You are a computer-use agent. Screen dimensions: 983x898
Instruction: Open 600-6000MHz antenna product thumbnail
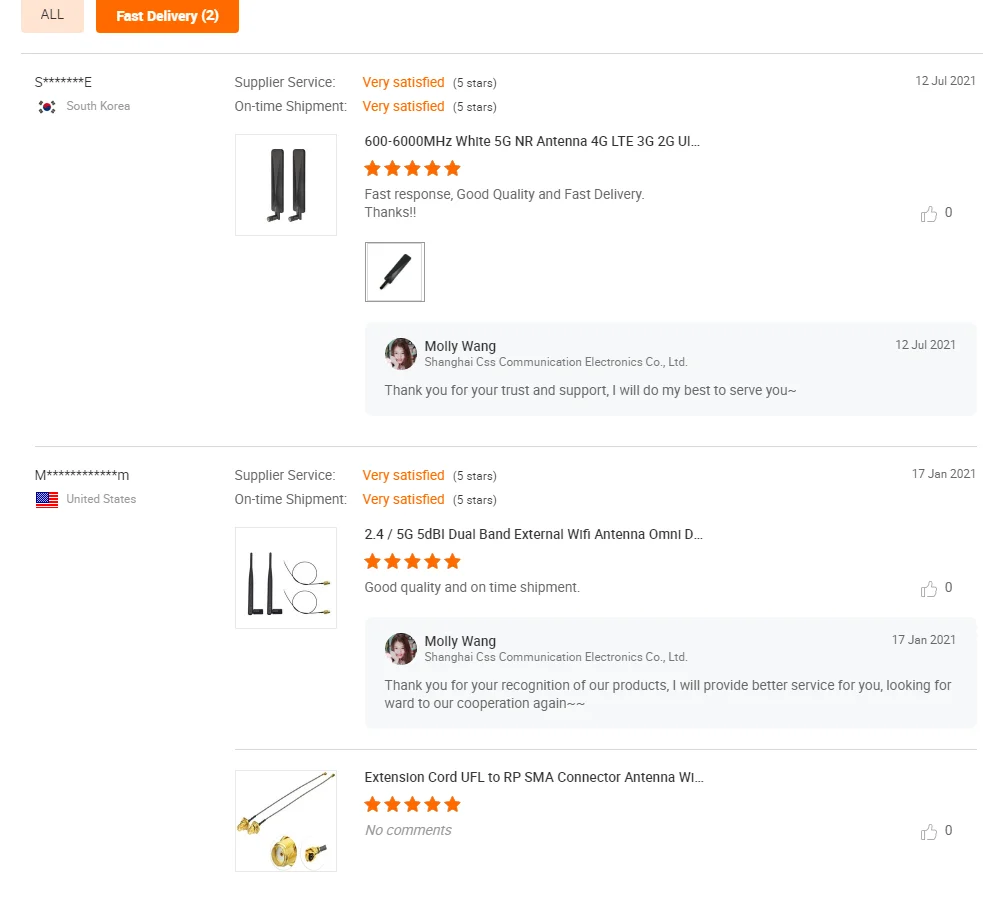[x=286, y=185]
